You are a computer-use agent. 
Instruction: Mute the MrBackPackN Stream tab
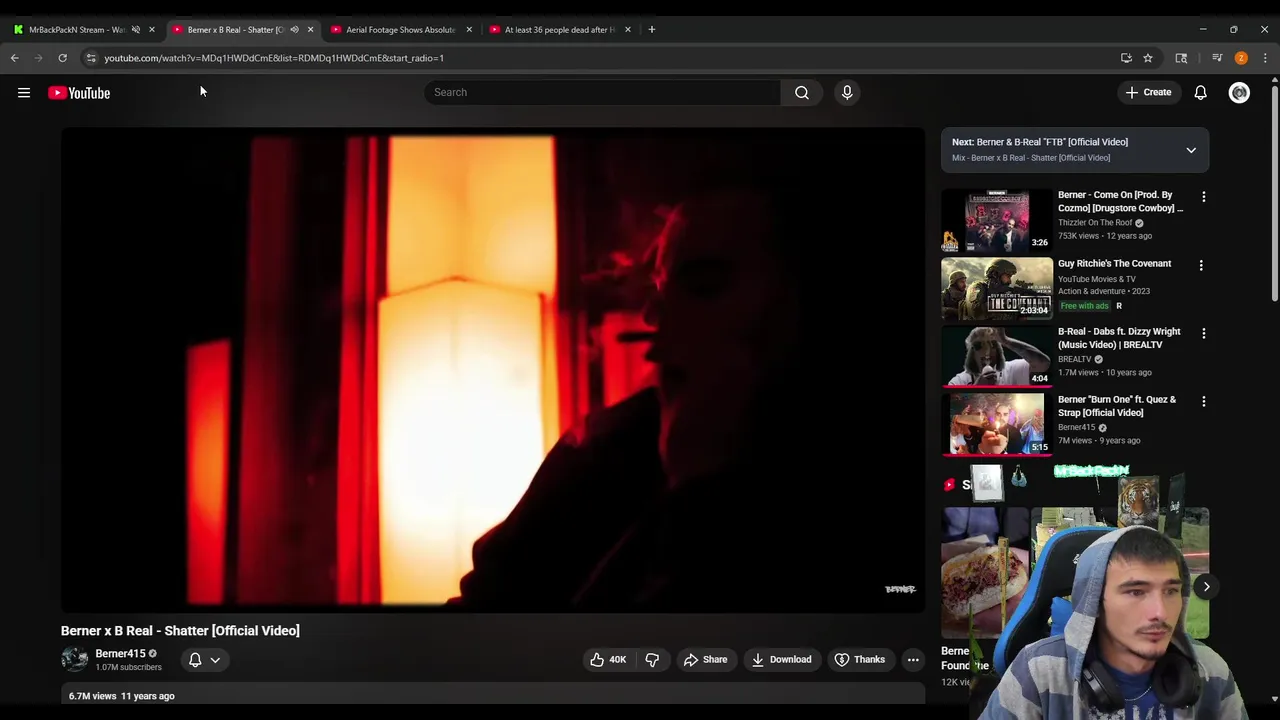pyautogui.click(x=136, y=29)
